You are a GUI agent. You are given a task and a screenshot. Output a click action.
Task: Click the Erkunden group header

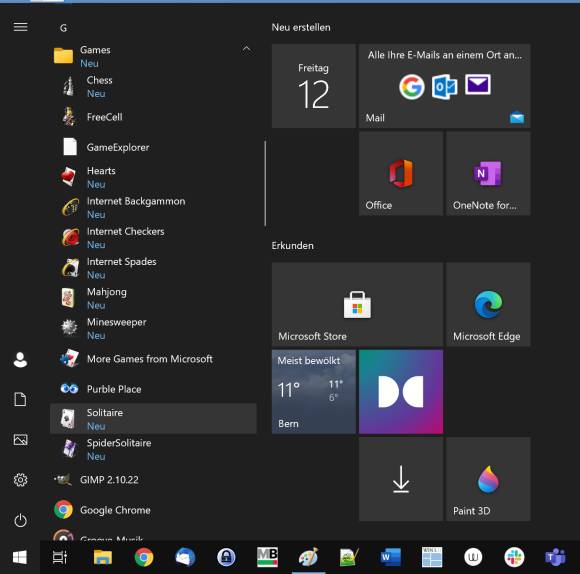293,246
